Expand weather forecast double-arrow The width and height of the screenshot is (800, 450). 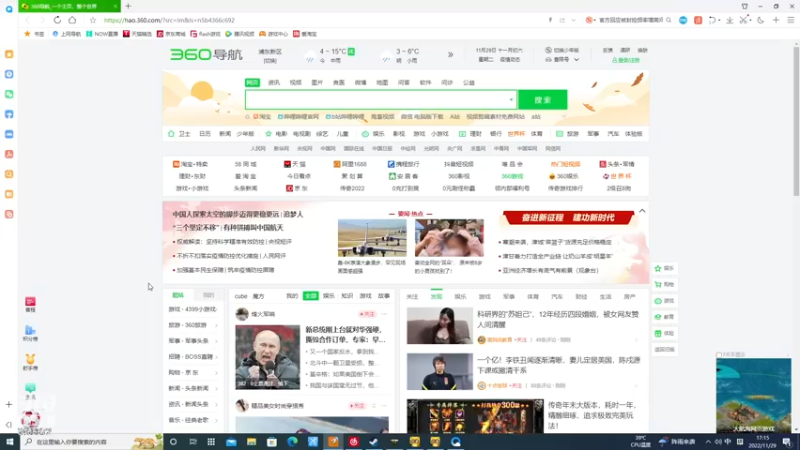(x=451, y=55)
